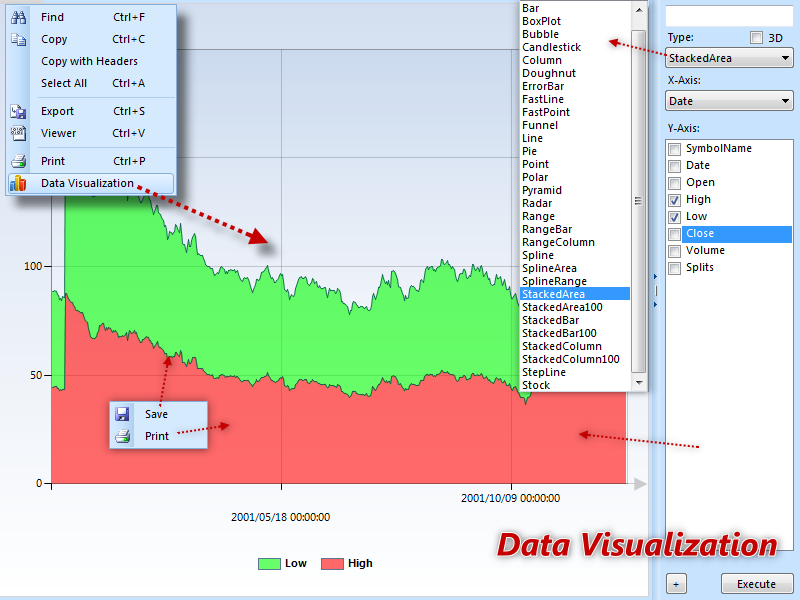The image size is (800, 600).
Task: Click Save in the chart popup menu
Action: [159, 414]
